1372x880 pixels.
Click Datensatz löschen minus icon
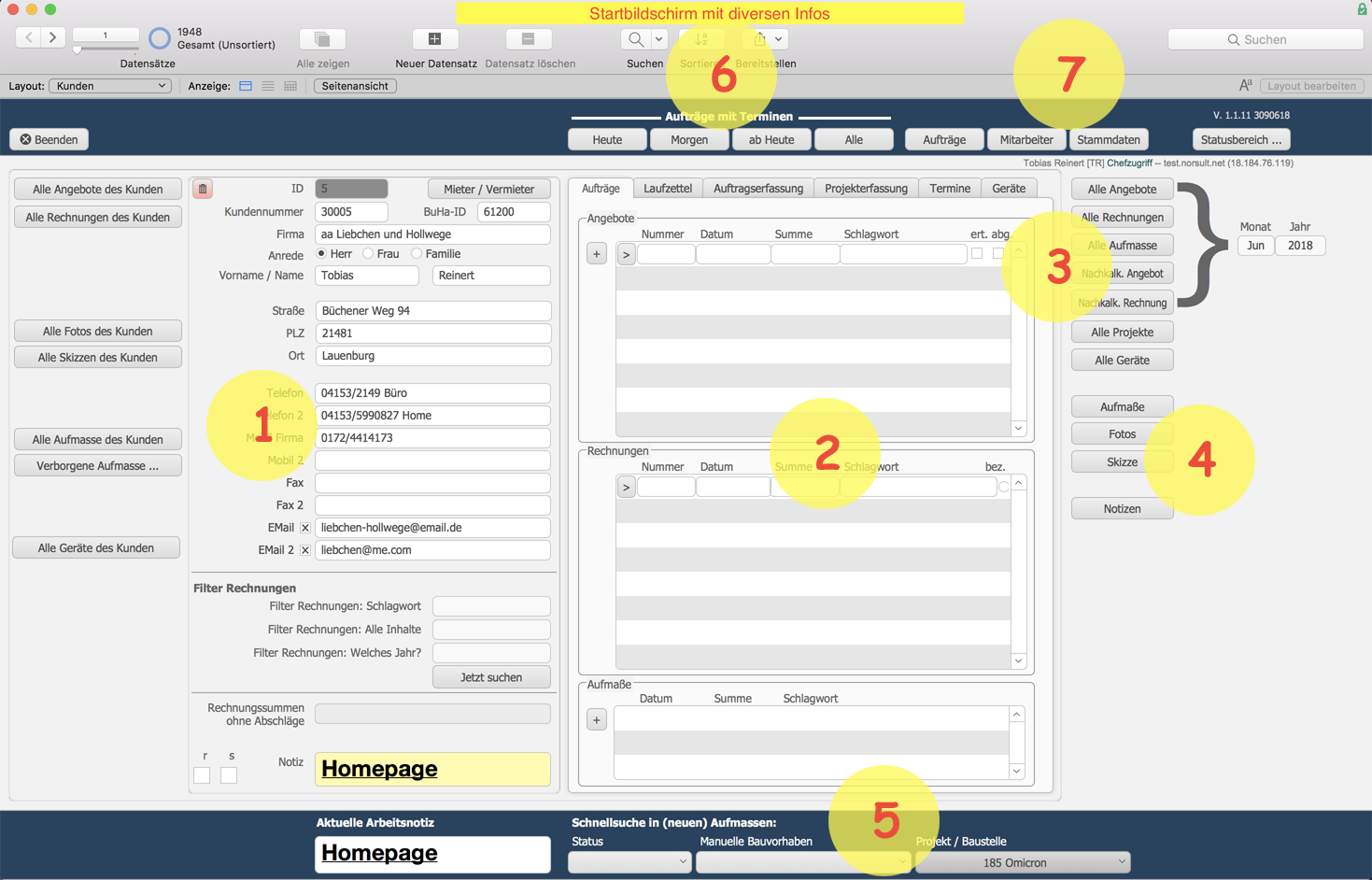pos(529,39)
